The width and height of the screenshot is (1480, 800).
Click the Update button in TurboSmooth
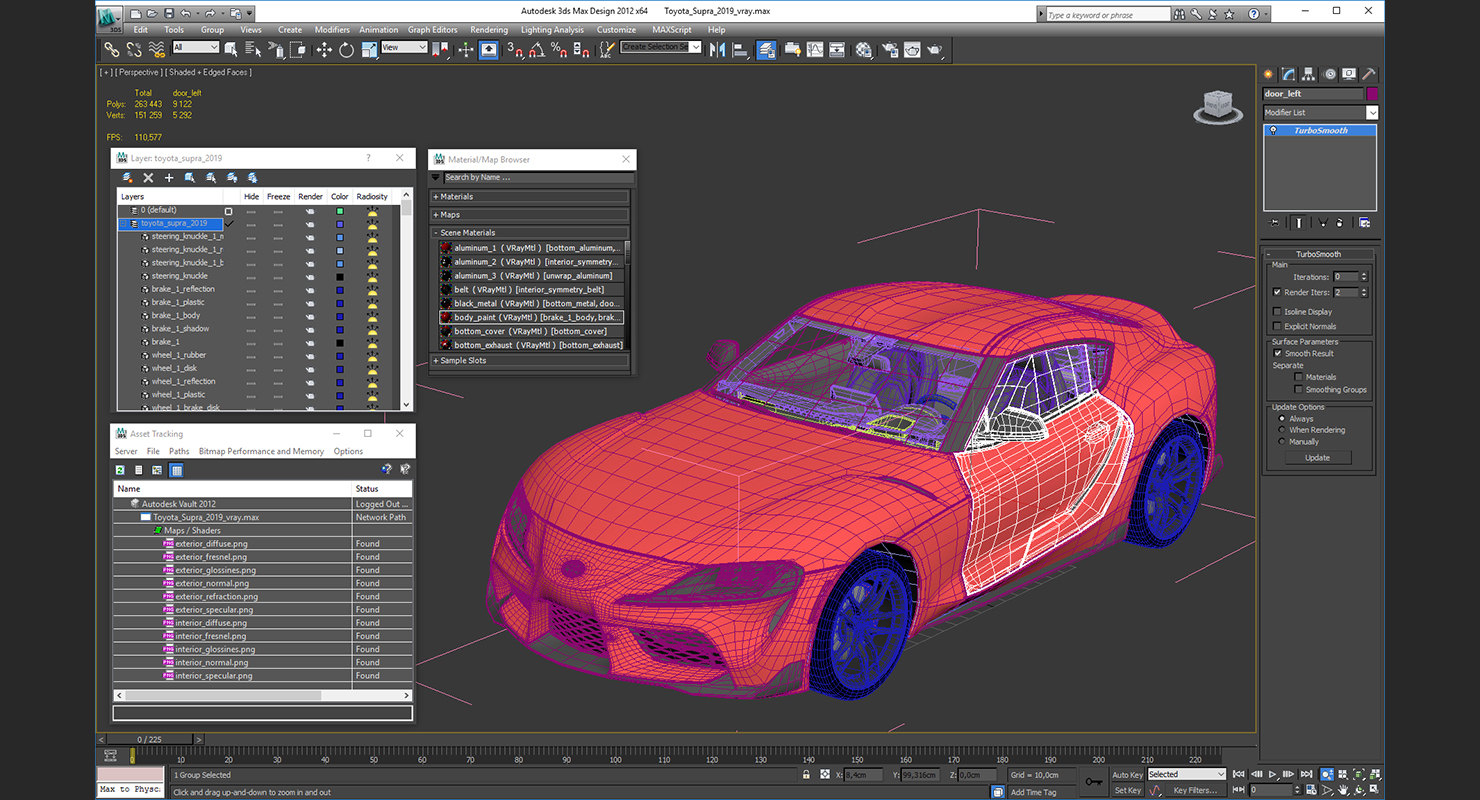[x=1317, y=457]
